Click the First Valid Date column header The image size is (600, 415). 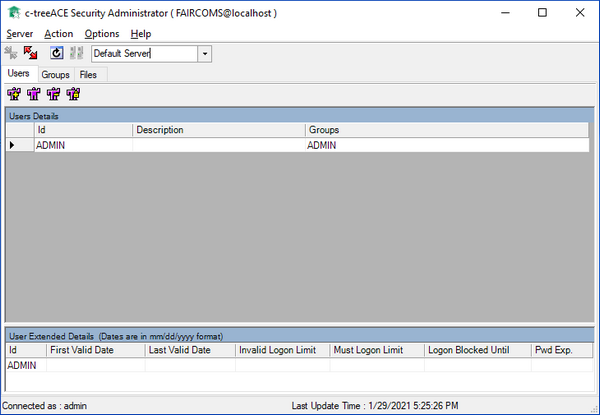[x=96, y=350]
